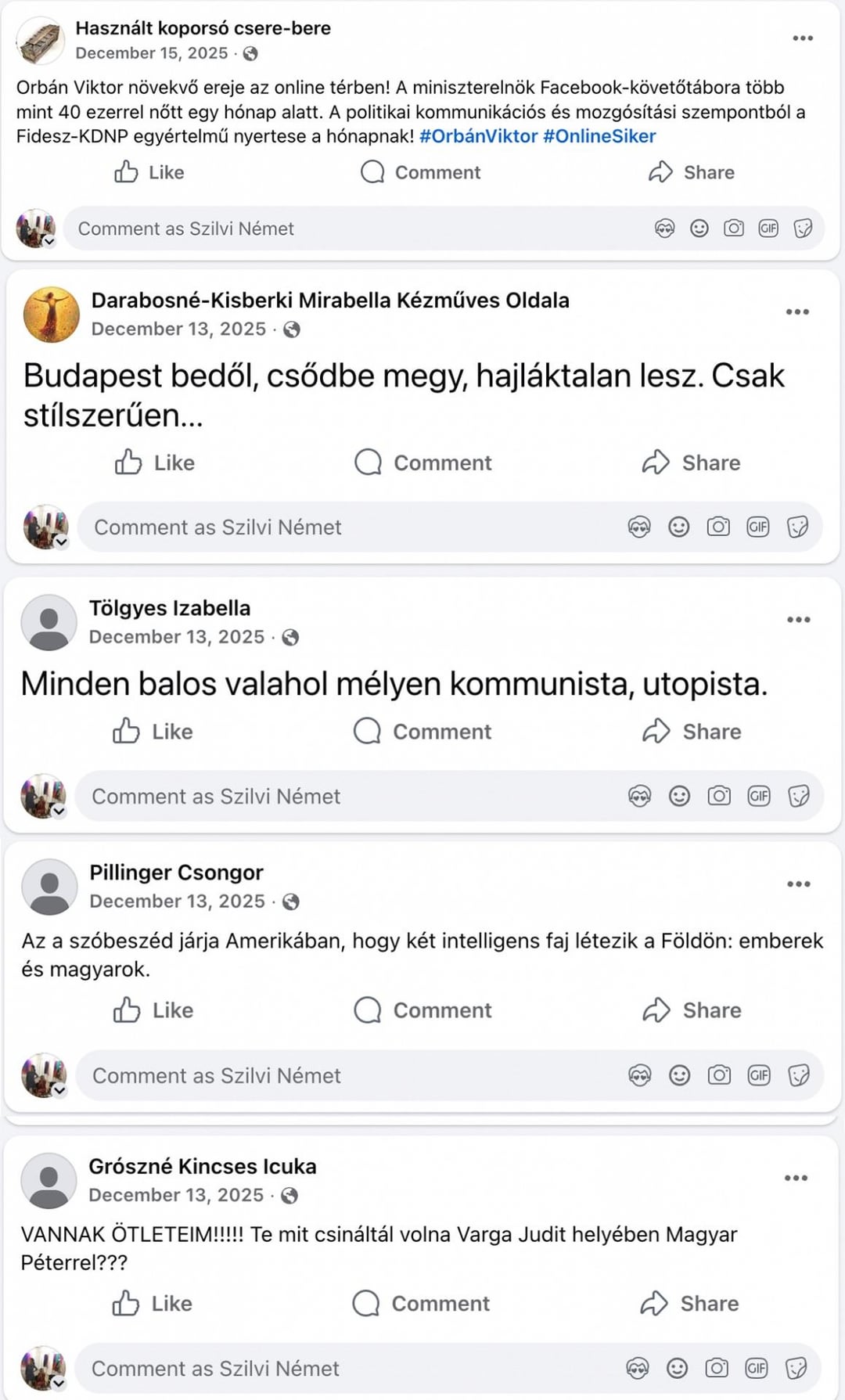Open the #OnlineSiker hashtag link

coord(599,136)
